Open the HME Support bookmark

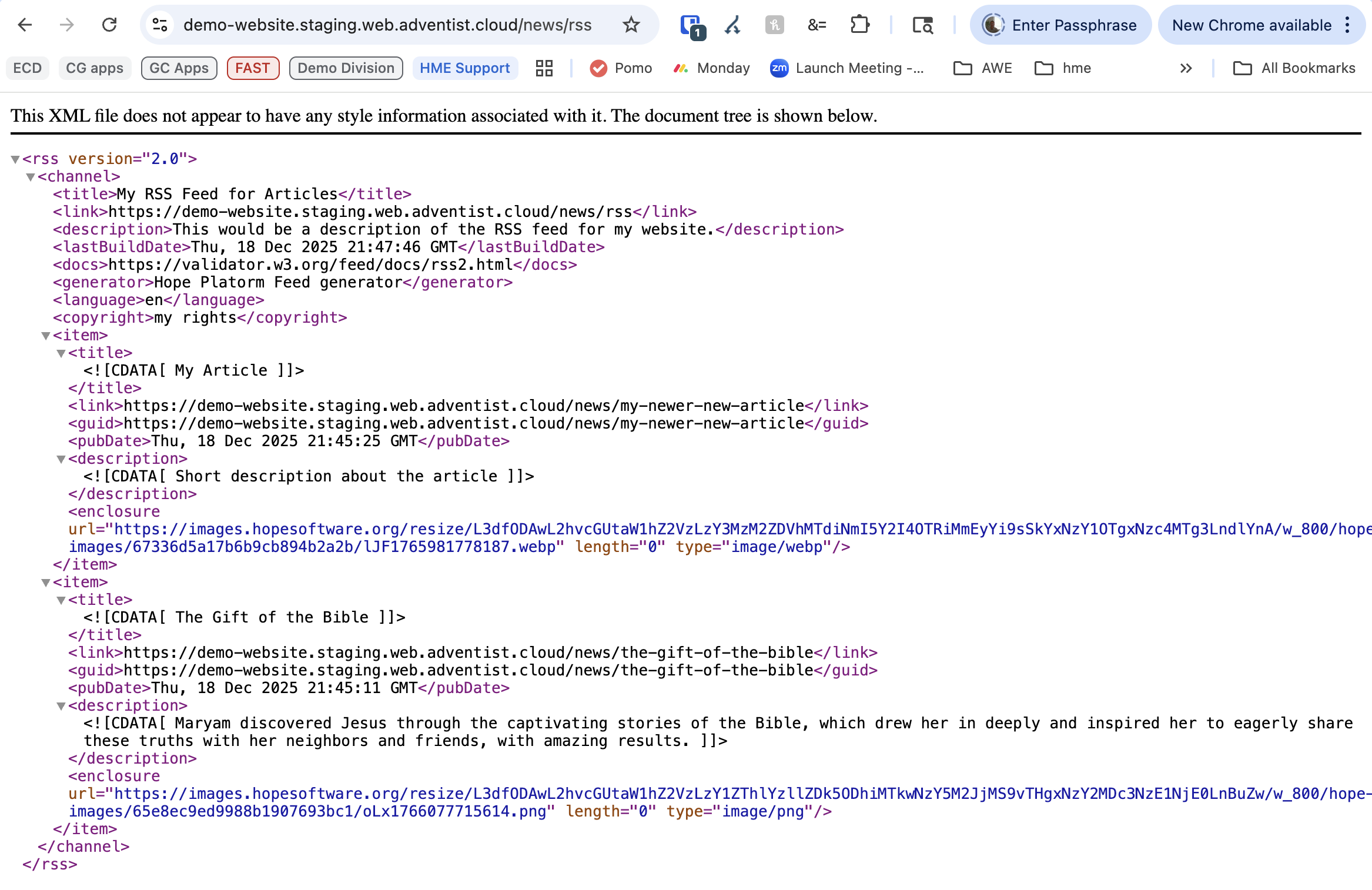coord(464,68)
